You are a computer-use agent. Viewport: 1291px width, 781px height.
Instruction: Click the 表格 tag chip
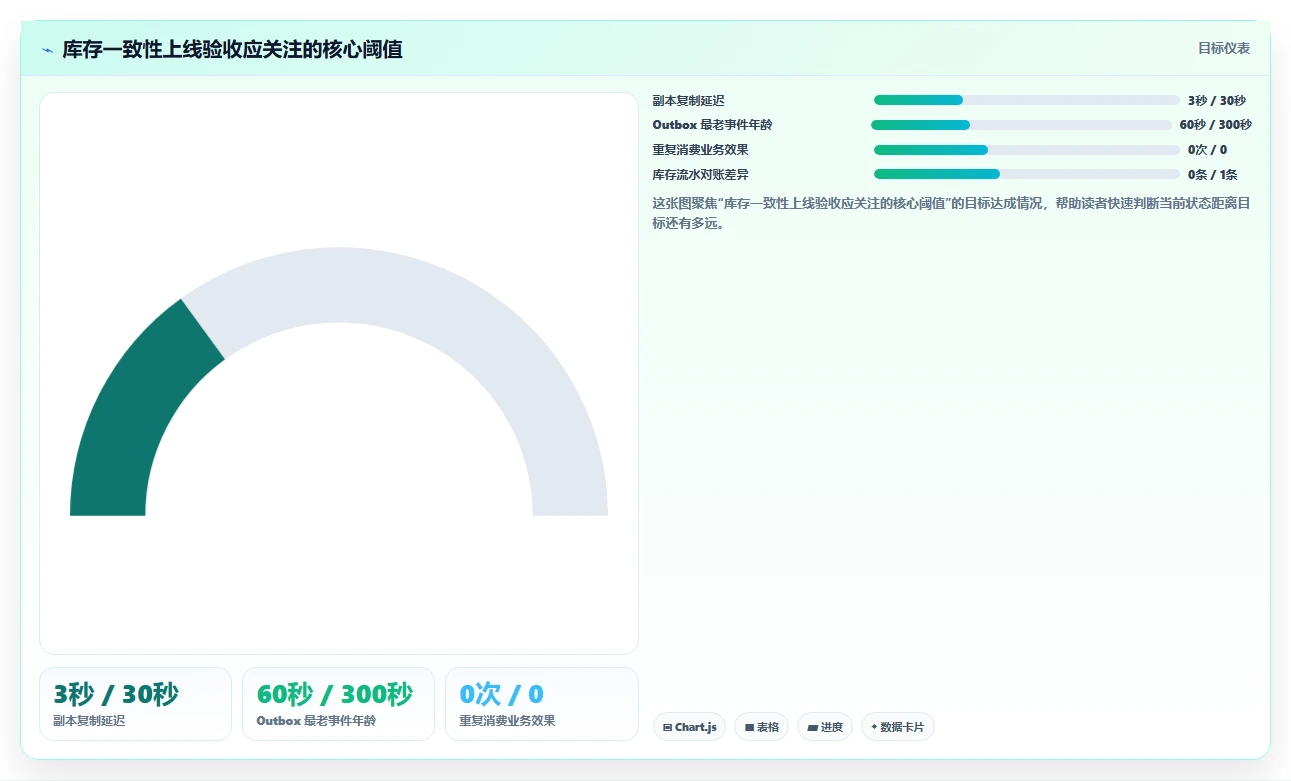point(761,727)
